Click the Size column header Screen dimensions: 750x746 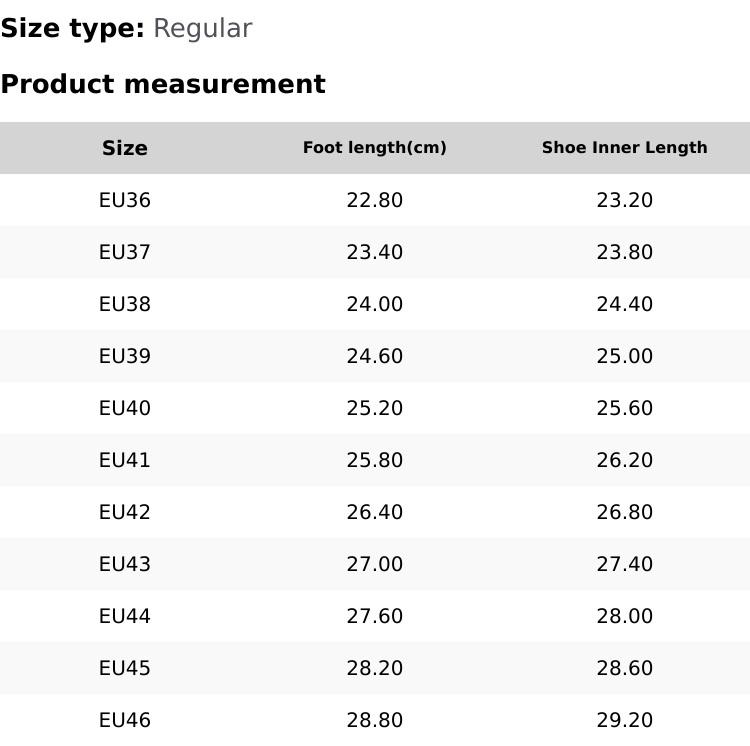point(125,148)
